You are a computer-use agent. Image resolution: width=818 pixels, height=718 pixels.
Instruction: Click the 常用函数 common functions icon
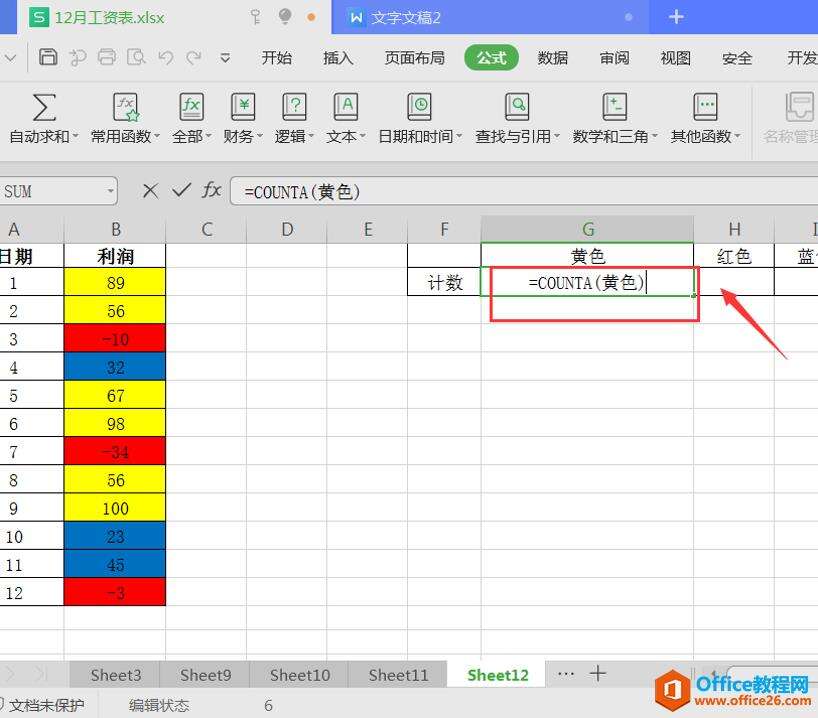click(126, 107)
